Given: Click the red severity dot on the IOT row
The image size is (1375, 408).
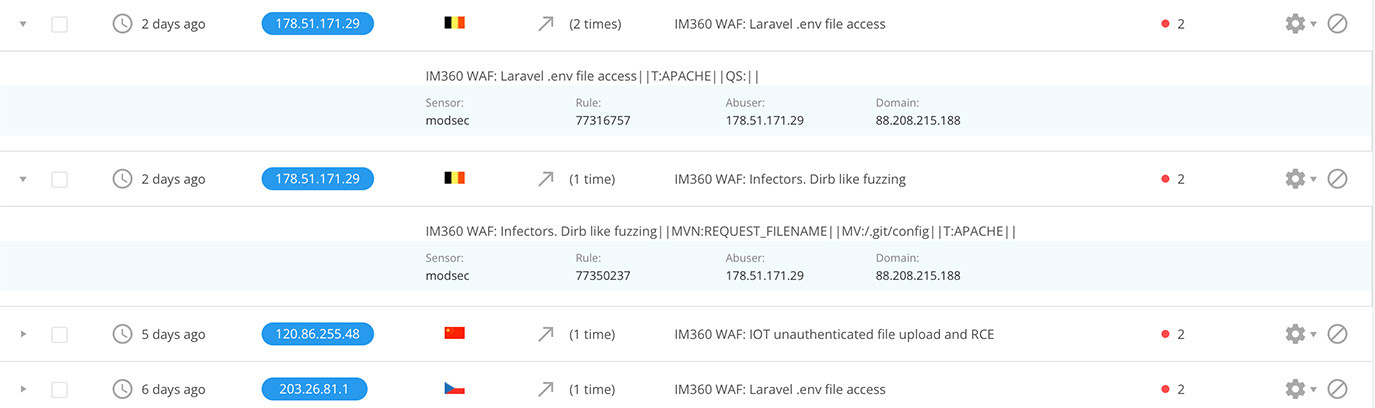Looking at the screenshot, I should pyautogui.click(x=1165, y=334).
